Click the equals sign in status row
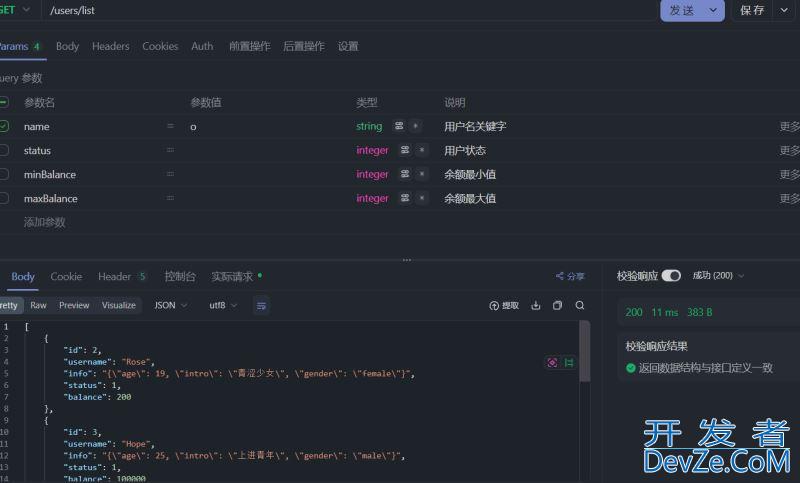 (170, 150)
